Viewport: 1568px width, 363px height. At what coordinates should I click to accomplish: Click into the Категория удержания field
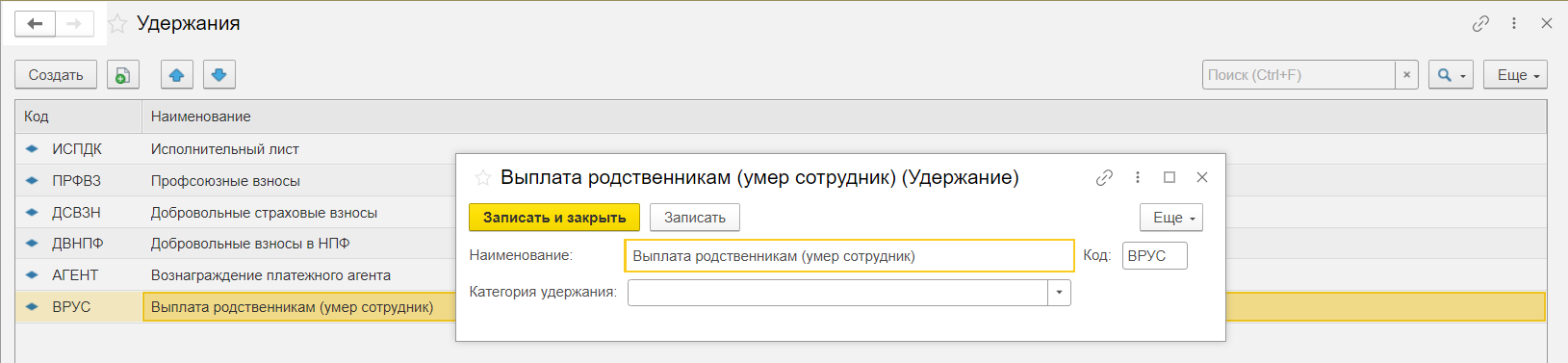pyautogui.click(x=837, y=293)
